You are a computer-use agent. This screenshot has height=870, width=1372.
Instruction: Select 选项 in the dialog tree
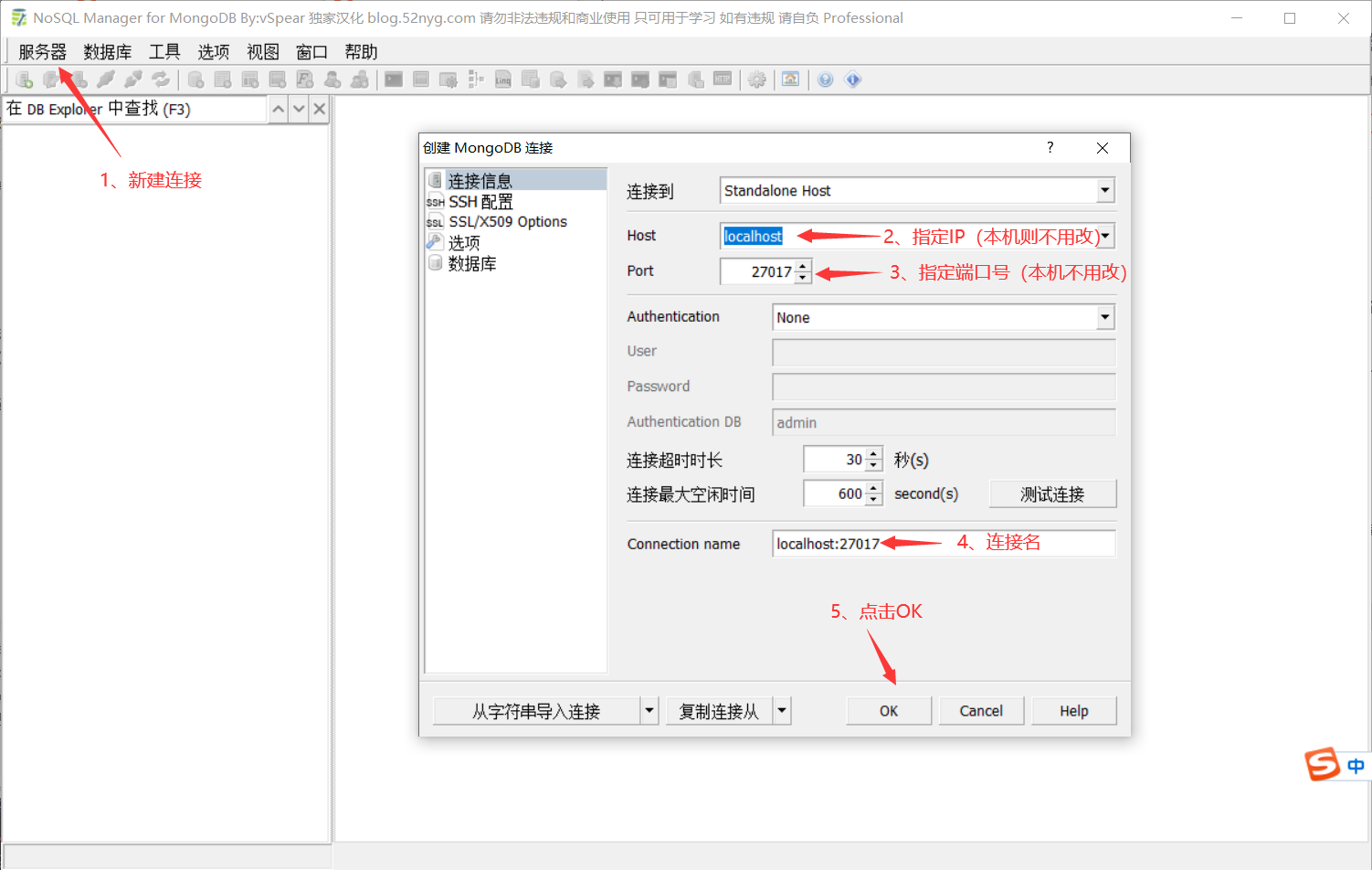pyautogui.click(x=464, y=243)
